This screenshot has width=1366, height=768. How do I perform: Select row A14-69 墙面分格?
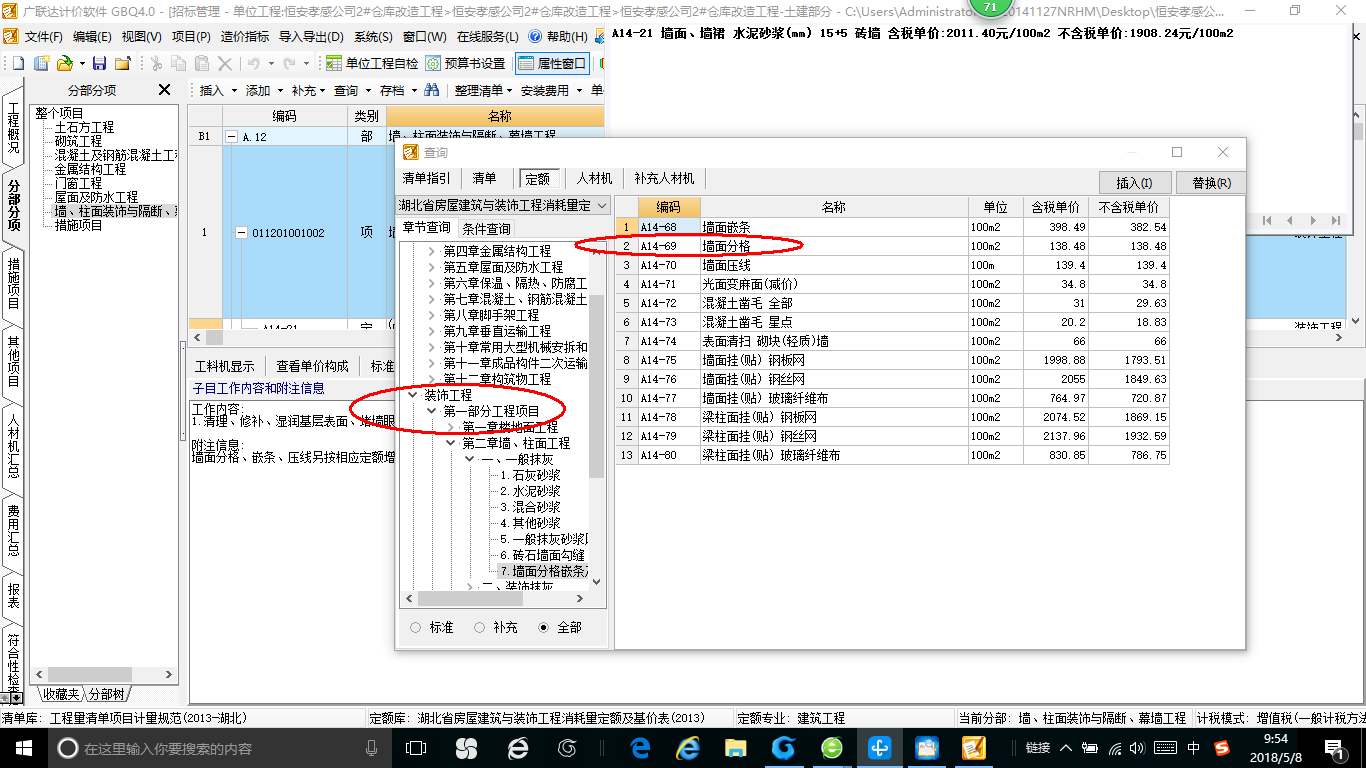(892, 246)
